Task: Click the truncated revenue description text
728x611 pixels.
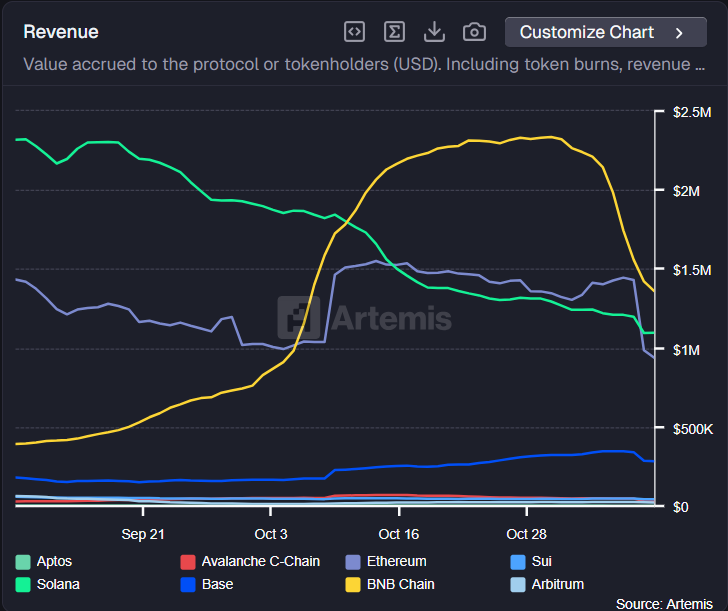Action: pyautogui.click(x=356, y=65)
